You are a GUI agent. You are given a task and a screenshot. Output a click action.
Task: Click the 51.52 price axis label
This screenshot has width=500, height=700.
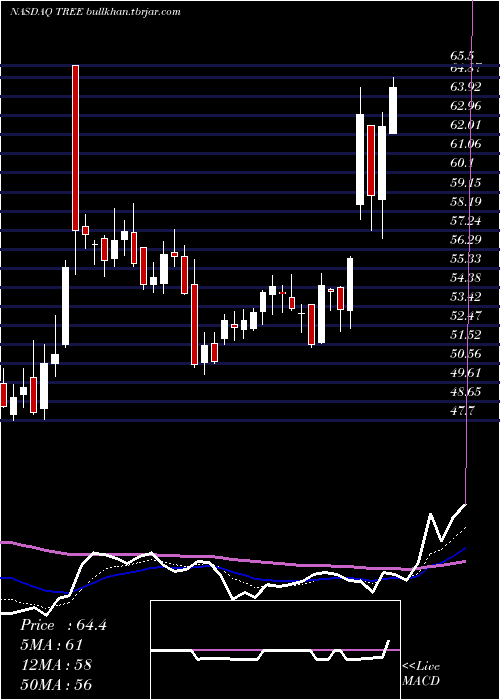click(466, 335)
